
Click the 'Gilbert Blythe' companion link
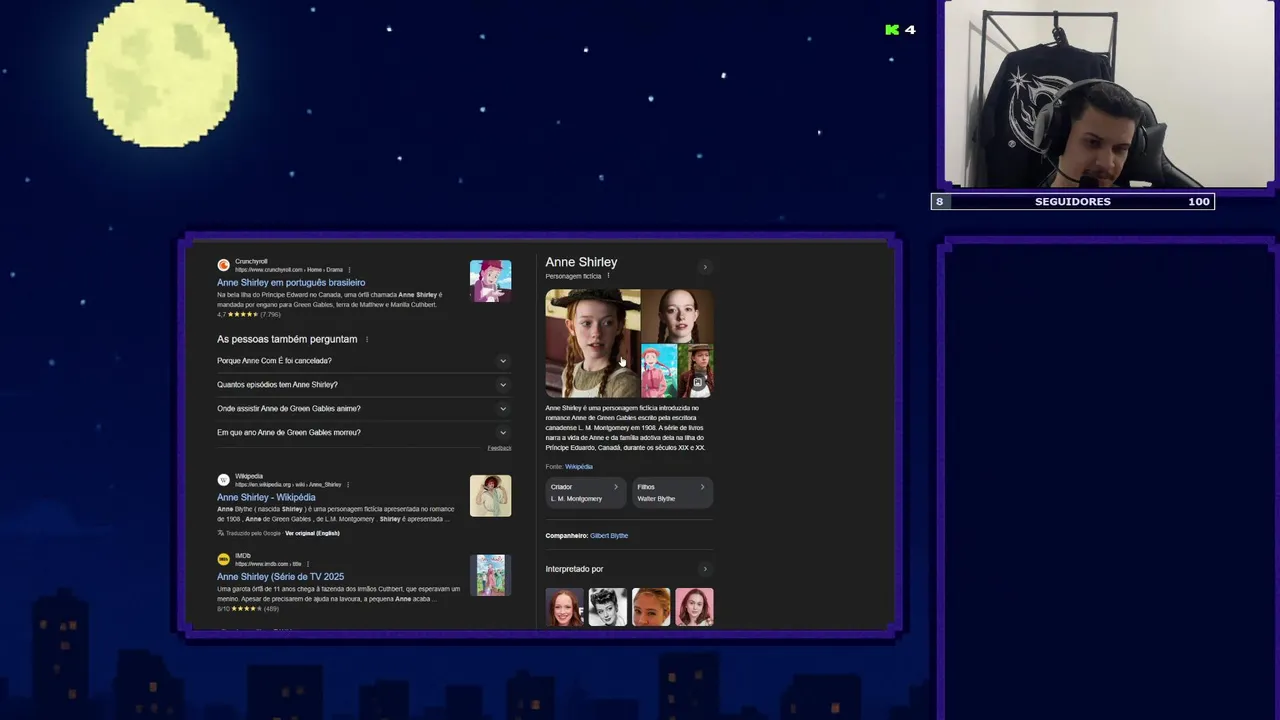point(609,536)
